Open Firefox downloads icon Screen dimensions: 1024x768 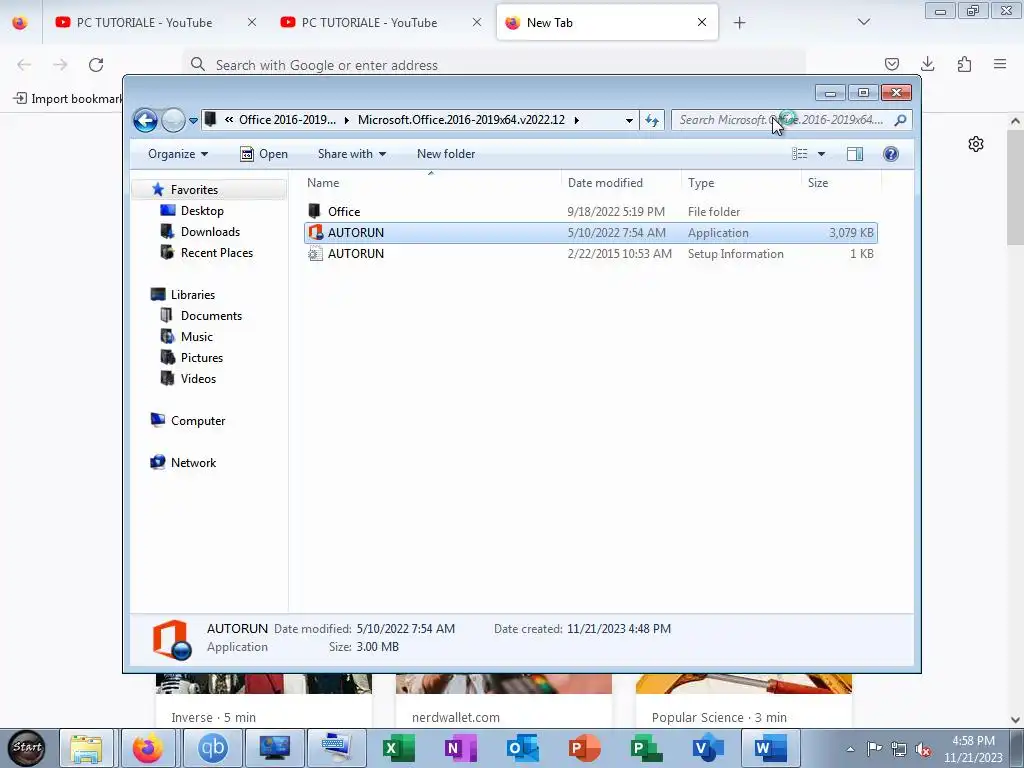tap(927, 64)
